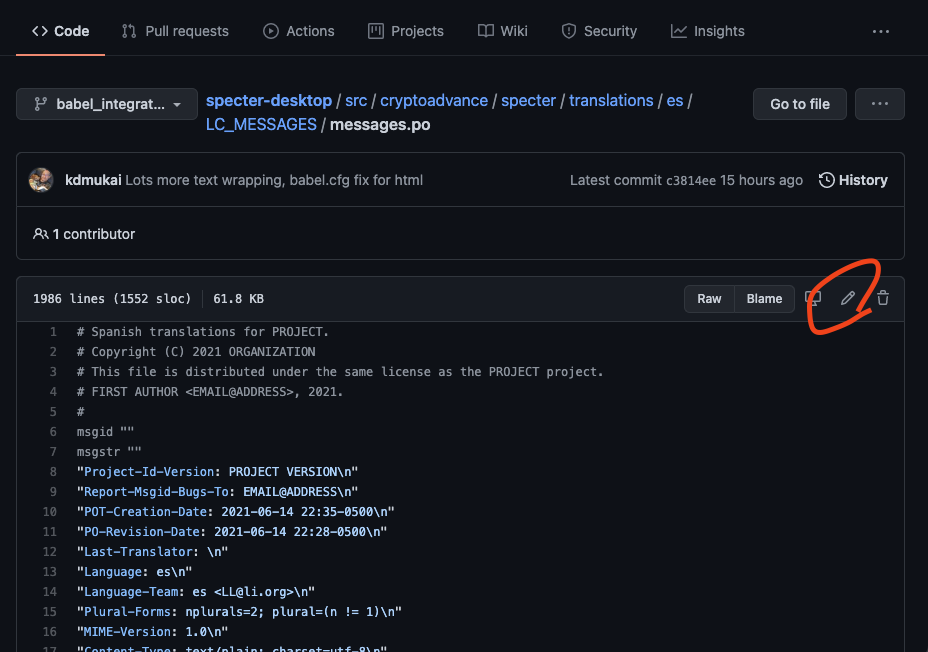
Task: Open the commit message 'Lots more text wrapping'
Action: coord(274,180)
